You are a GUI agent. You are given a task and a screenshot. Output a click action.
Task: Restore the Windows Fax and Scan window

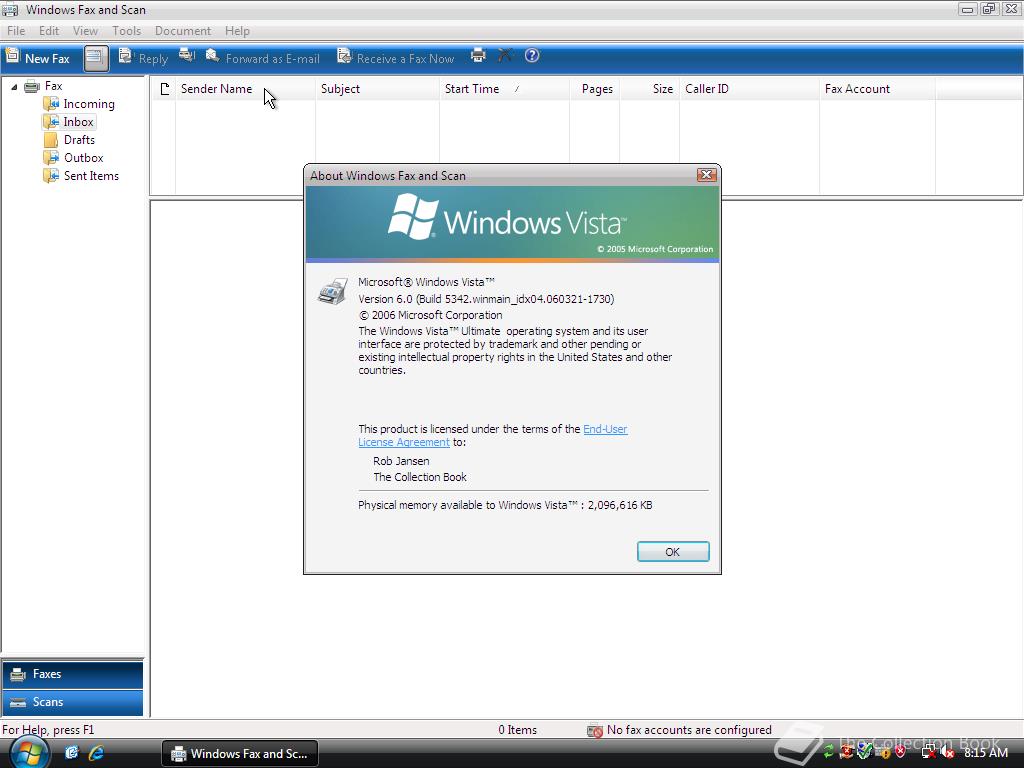989,8
